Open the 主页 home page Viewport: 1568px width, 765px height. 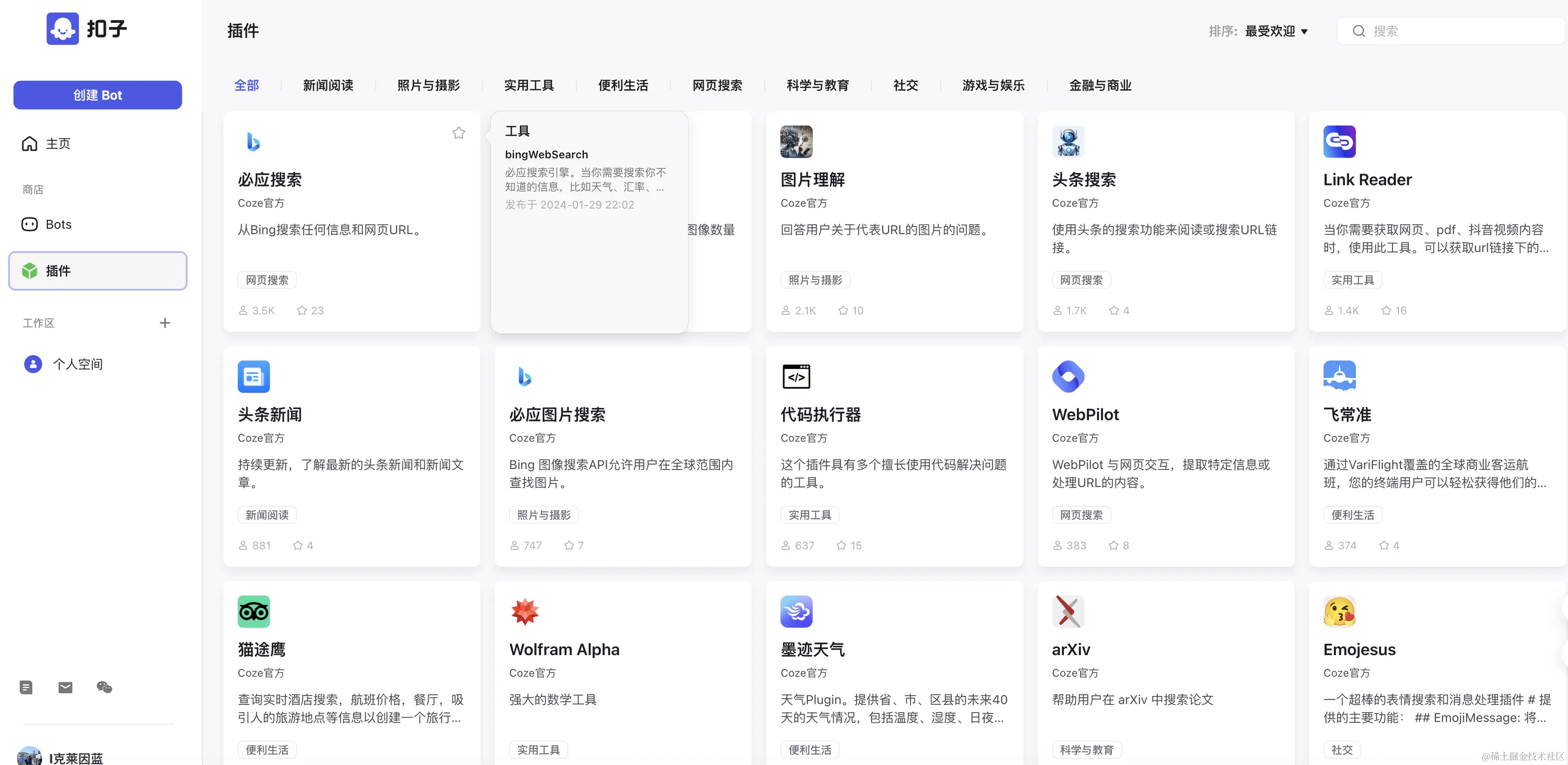(97, 144)
